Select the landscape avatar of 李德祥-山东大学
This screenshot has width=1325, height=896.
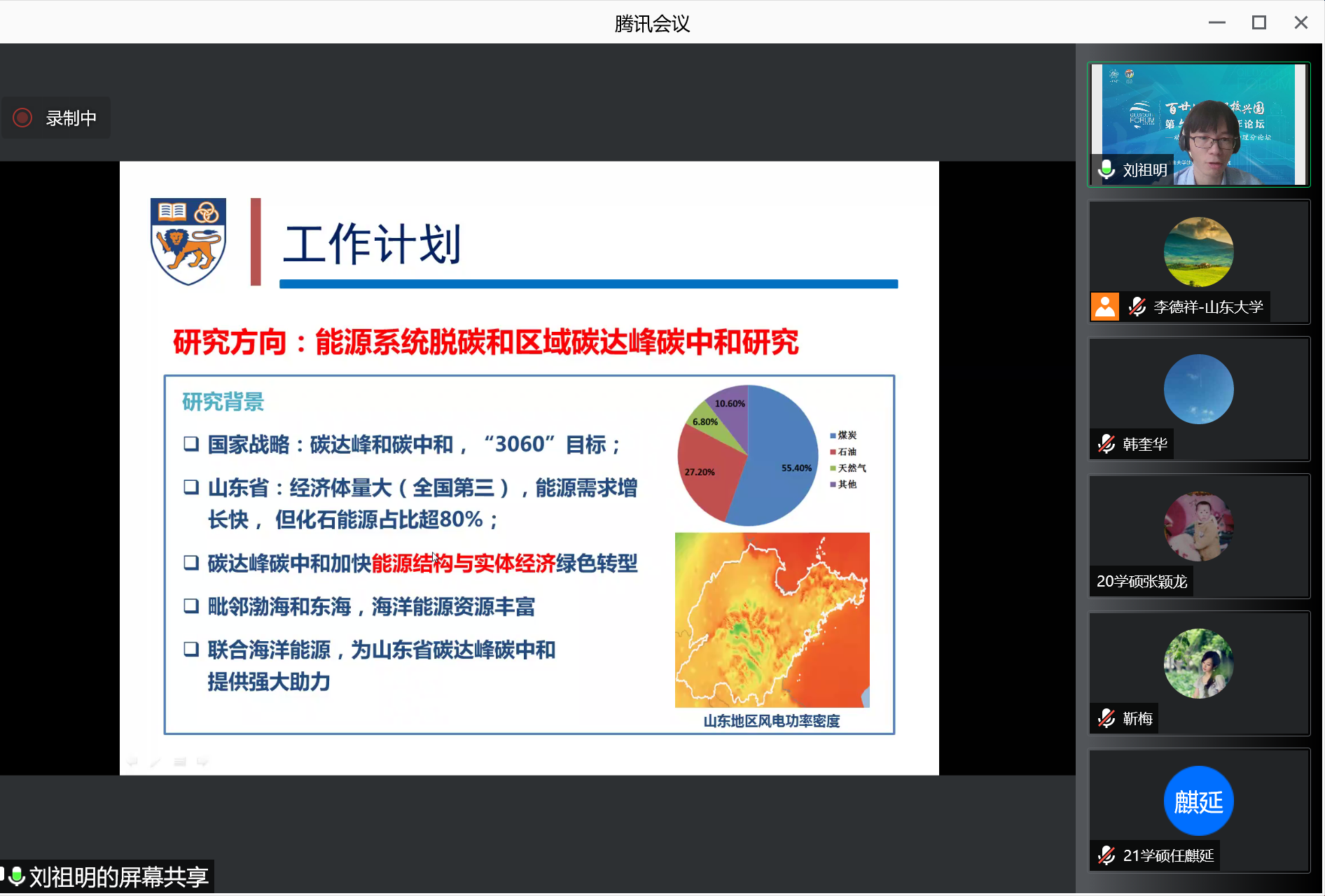click(1198, 252)
